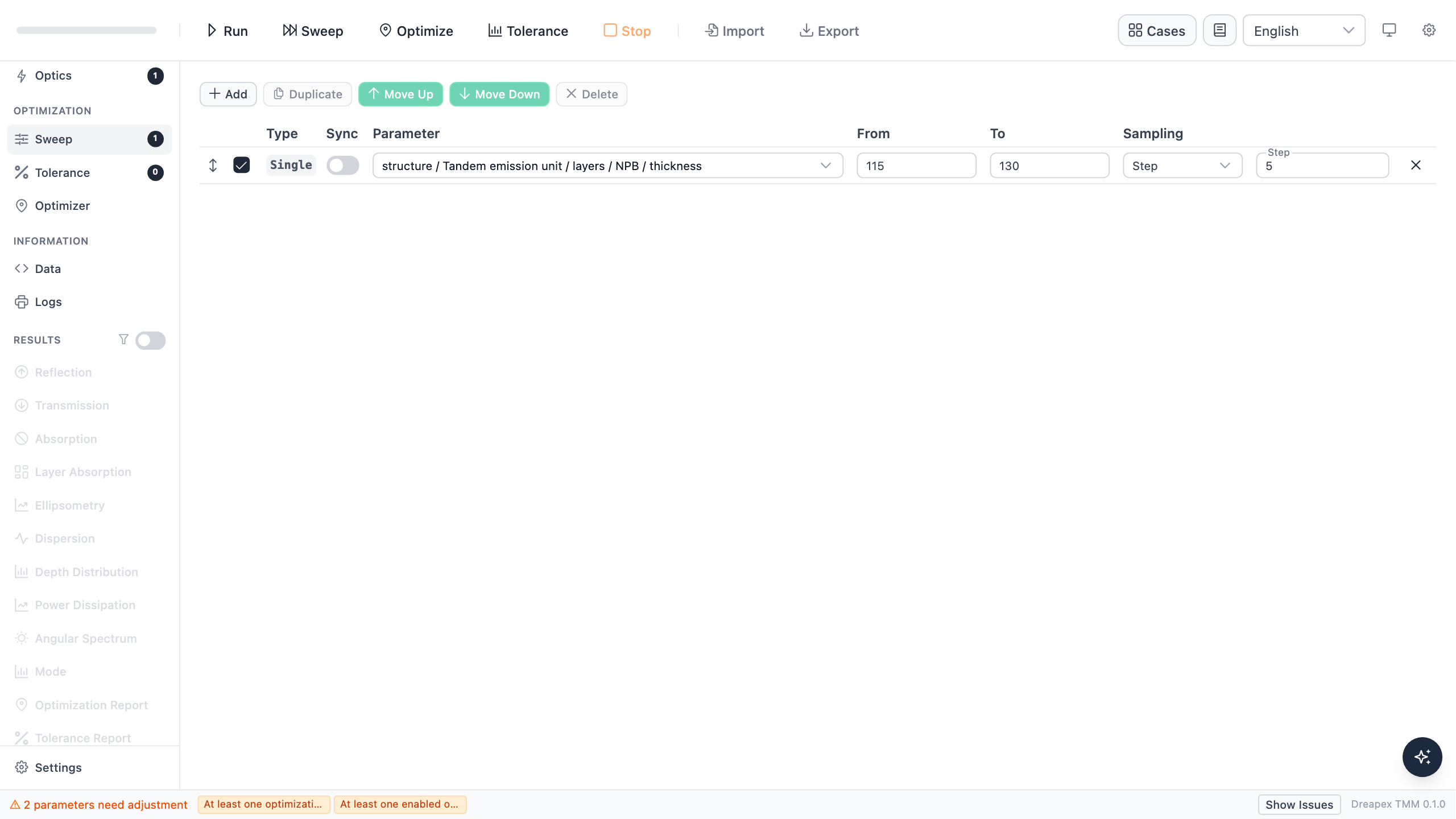The height and width of the screenshot is (819, 1456).
Task: Move the selected row down
Action: pos(499,94)
